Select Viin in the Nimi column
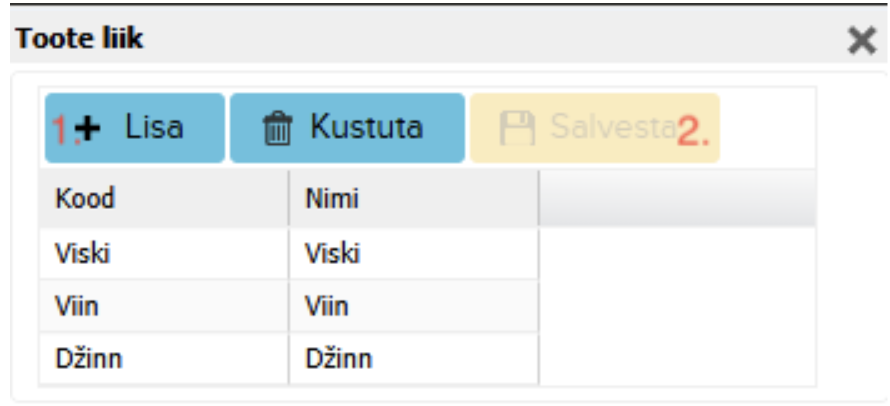This screenshot has height=406, width=890. 327,305
